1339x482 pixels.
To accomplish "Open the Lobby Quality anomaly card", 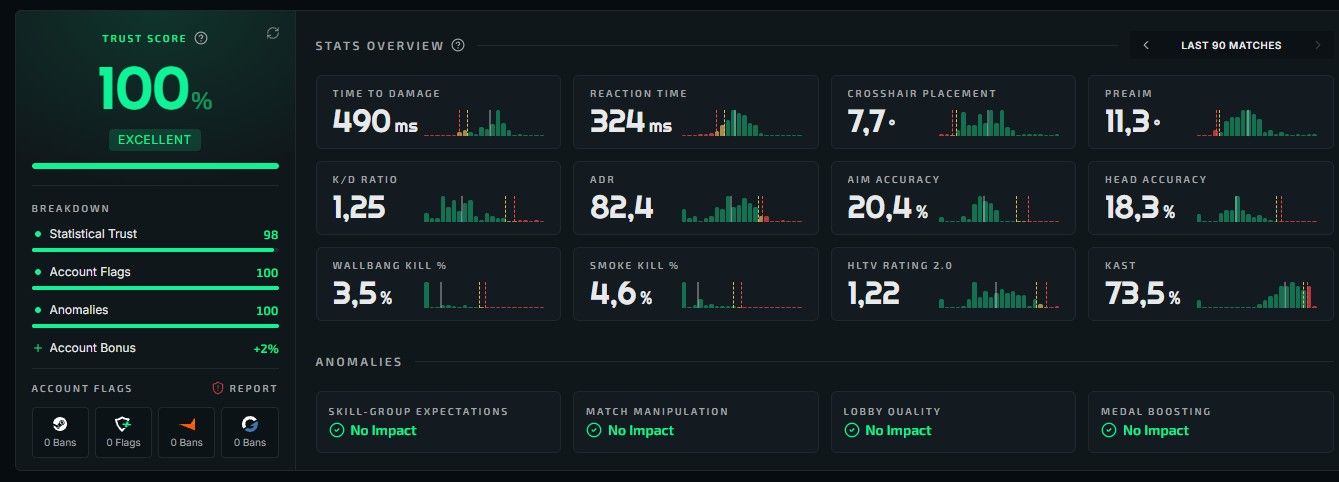I will pyautogui.click(x=953, y=422).
